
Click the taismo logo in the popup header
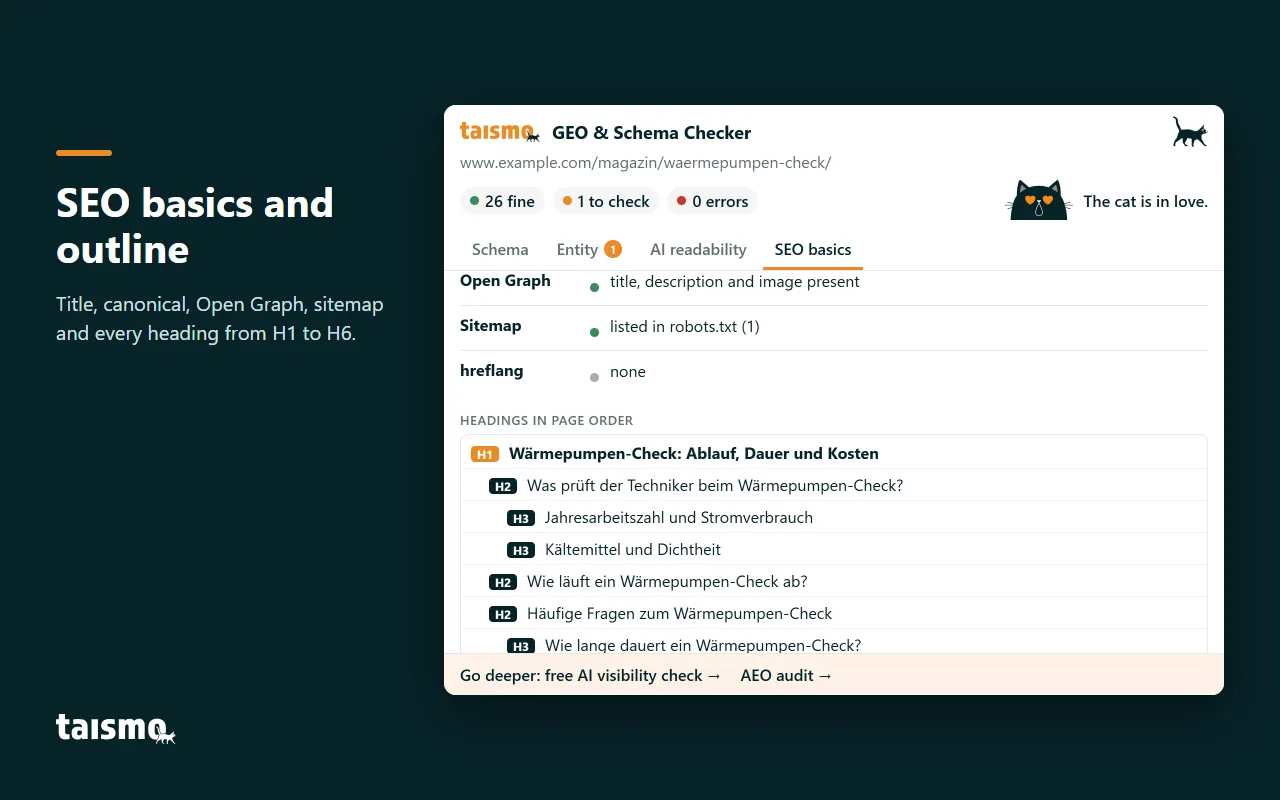500,132
